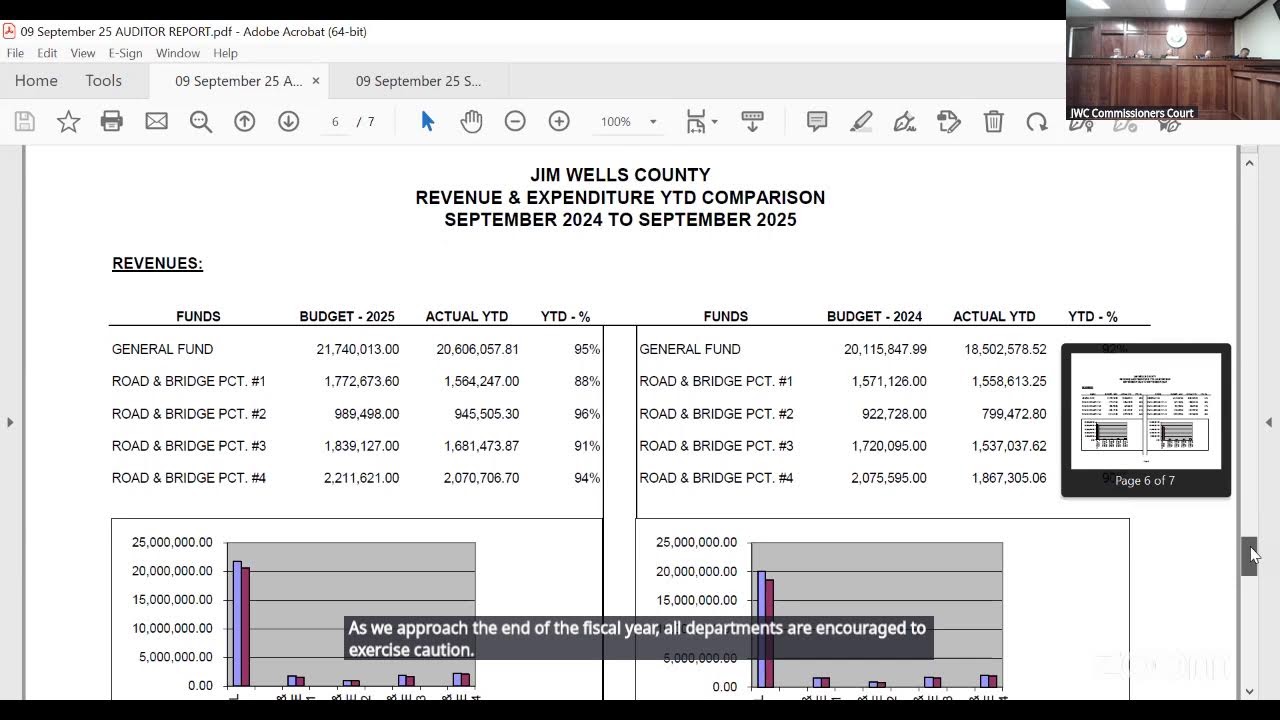Open the edit PDF tool icon
Screen dimensions: 1280x720
pos(949,122)
